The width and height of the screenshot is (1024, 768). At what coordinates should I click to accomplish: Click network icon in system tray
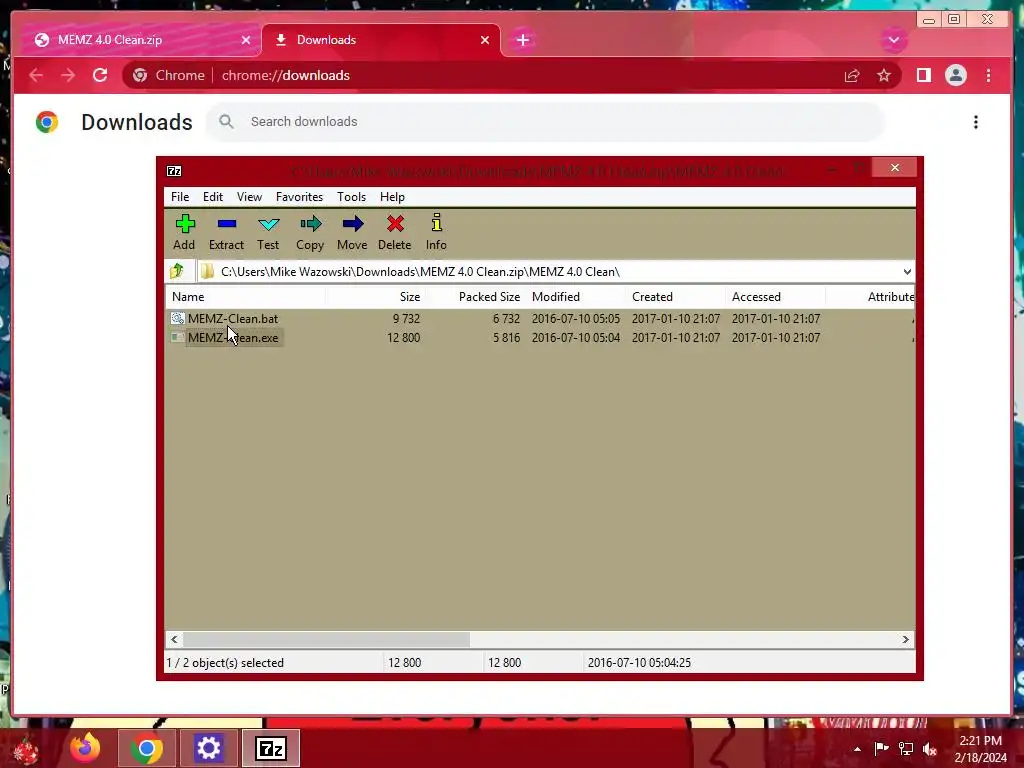coord(906,749)
